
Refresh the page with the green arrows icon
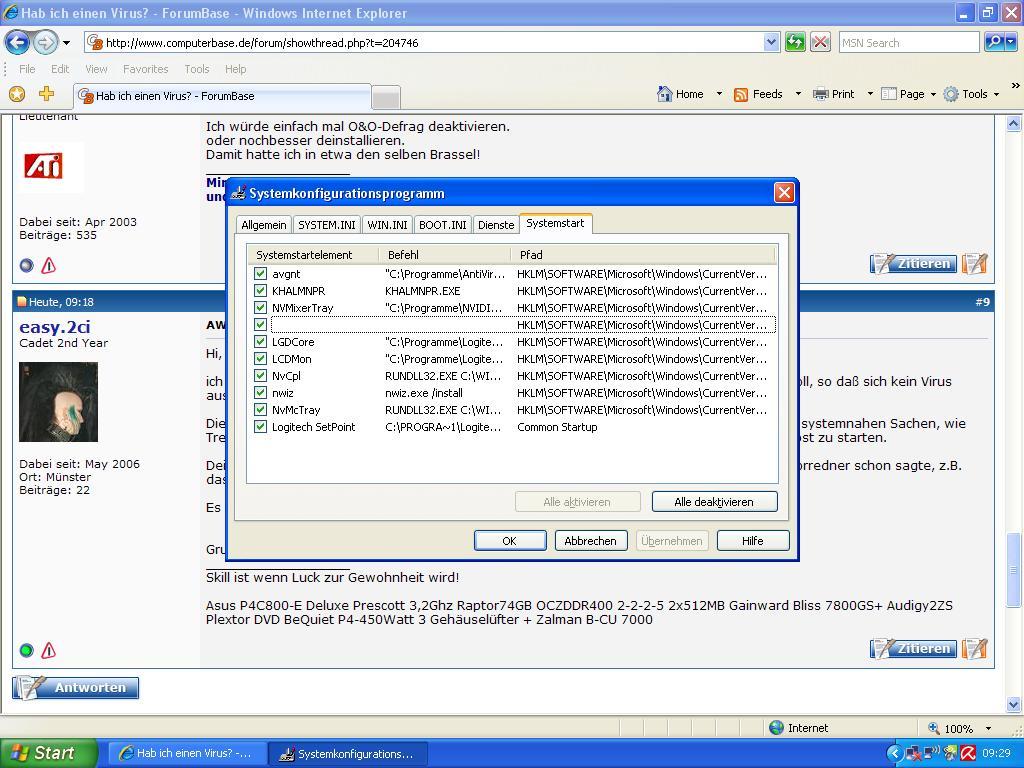[x=795, y=43]
